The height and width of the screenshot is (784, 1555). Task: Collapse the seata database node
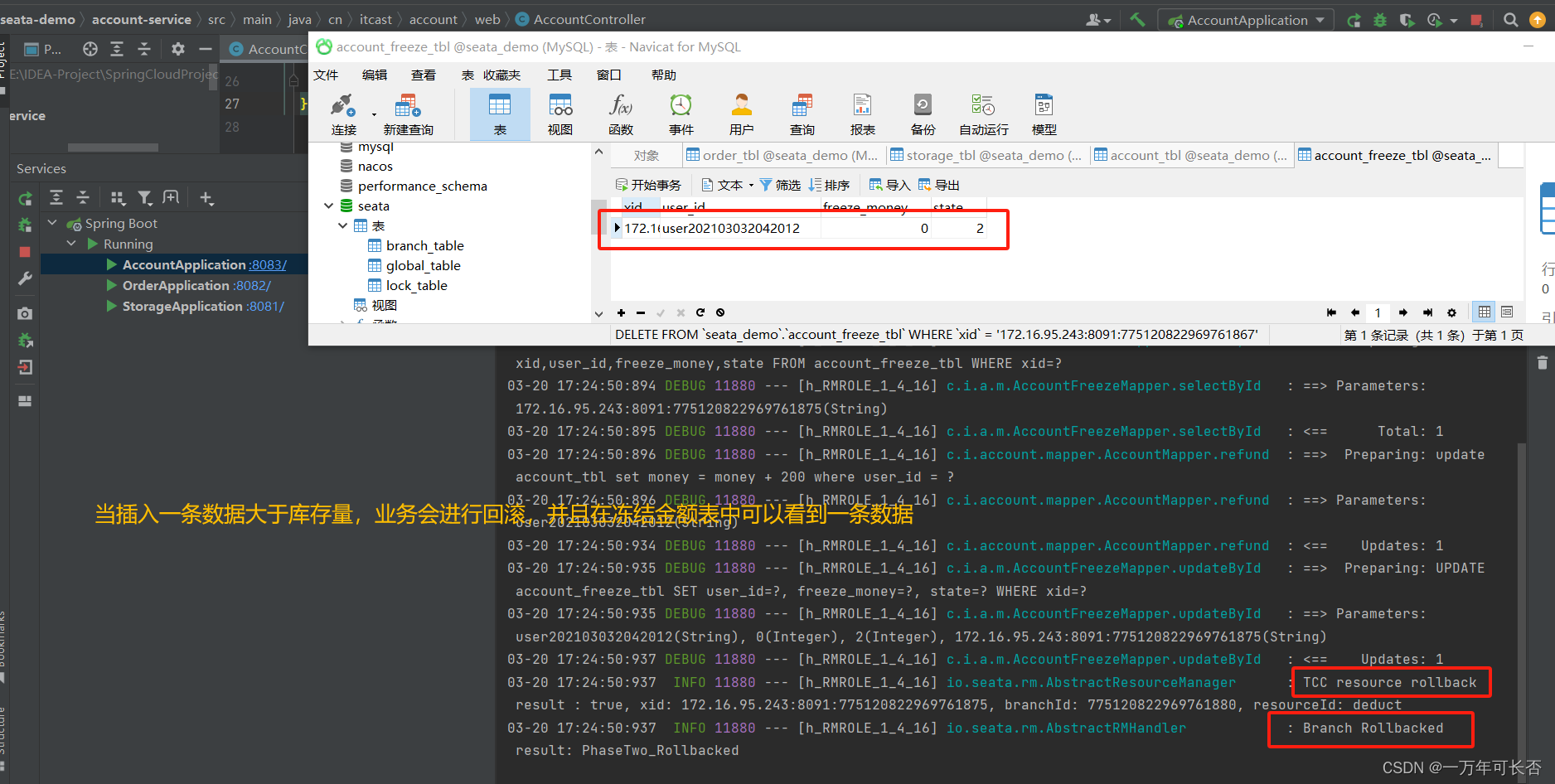(329, 206)
